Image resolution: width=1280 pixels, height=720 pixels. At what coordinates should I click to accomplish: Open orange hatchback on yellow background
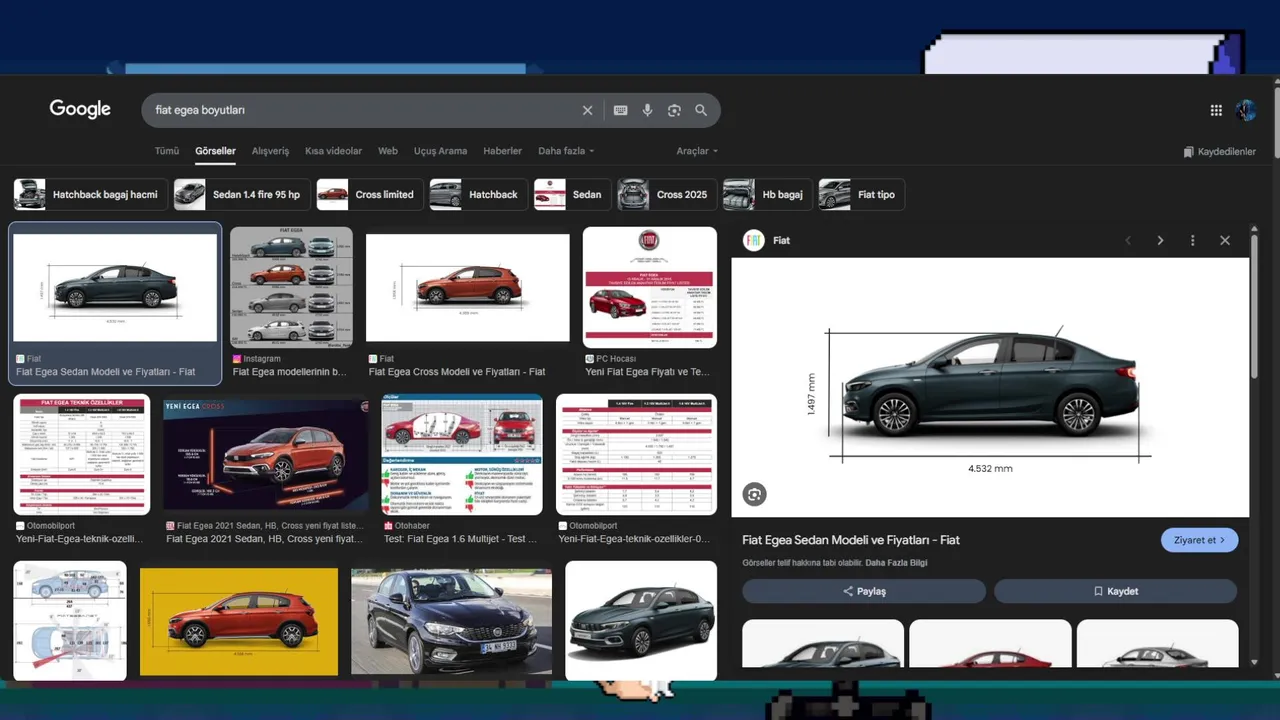[239, 621]
